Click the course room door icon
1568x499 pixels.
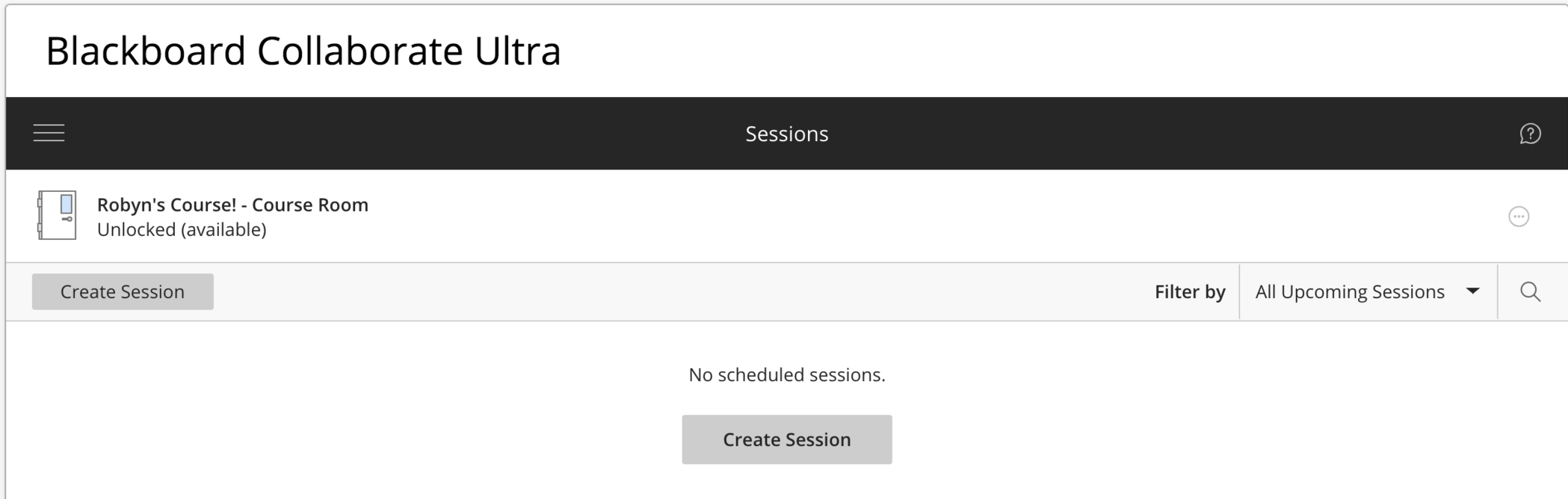57,216
